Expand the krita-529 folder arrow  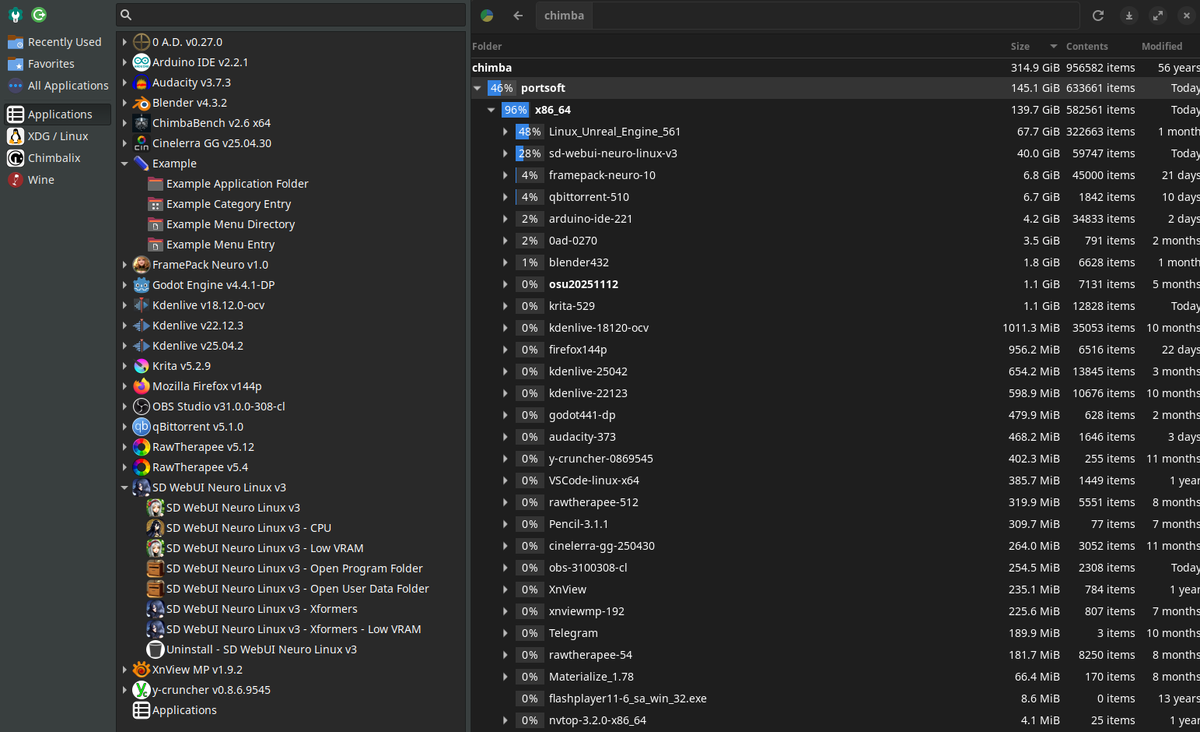click(x=505, y=306)
